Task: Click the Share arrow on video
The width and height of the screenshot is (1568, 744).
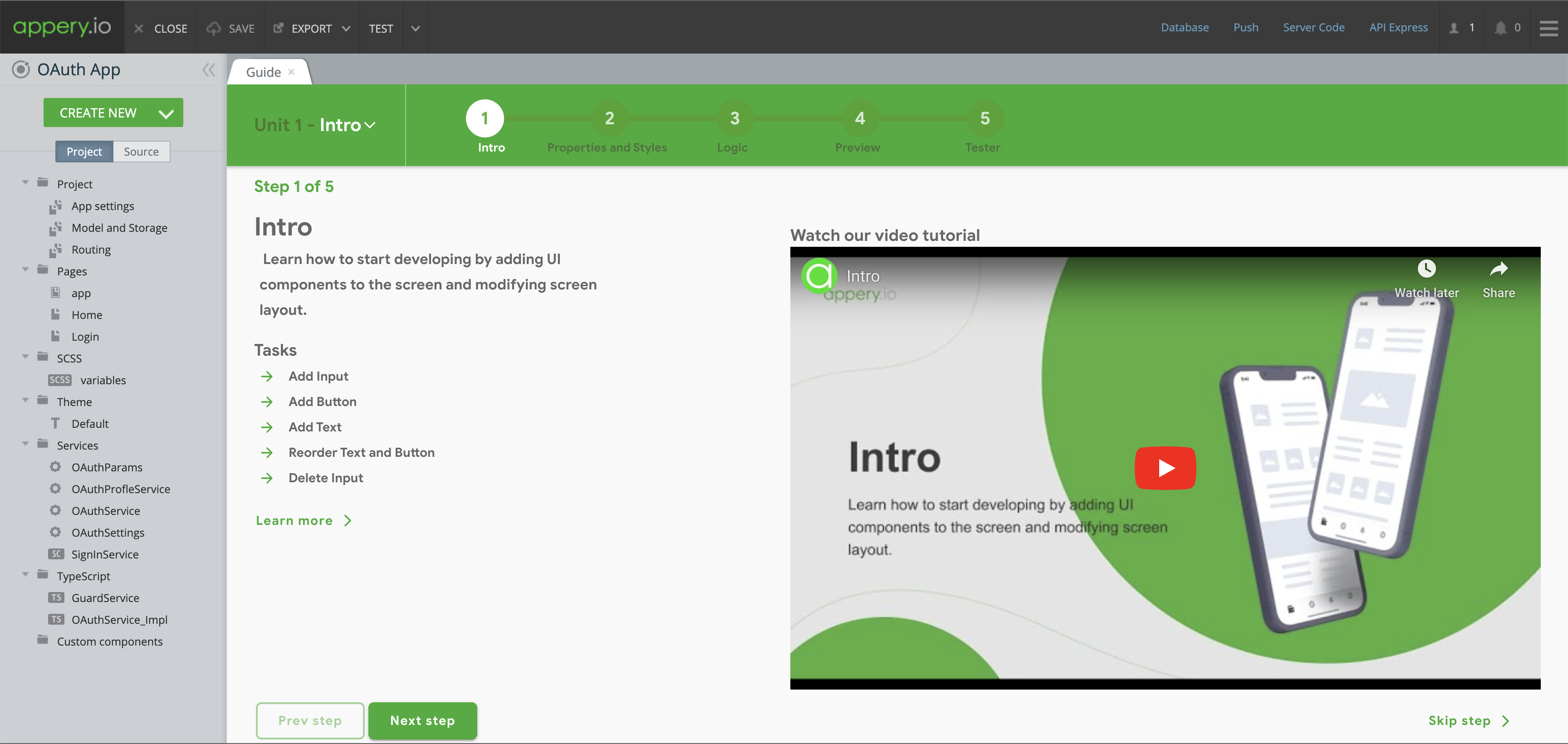Action: point(1498,269)
